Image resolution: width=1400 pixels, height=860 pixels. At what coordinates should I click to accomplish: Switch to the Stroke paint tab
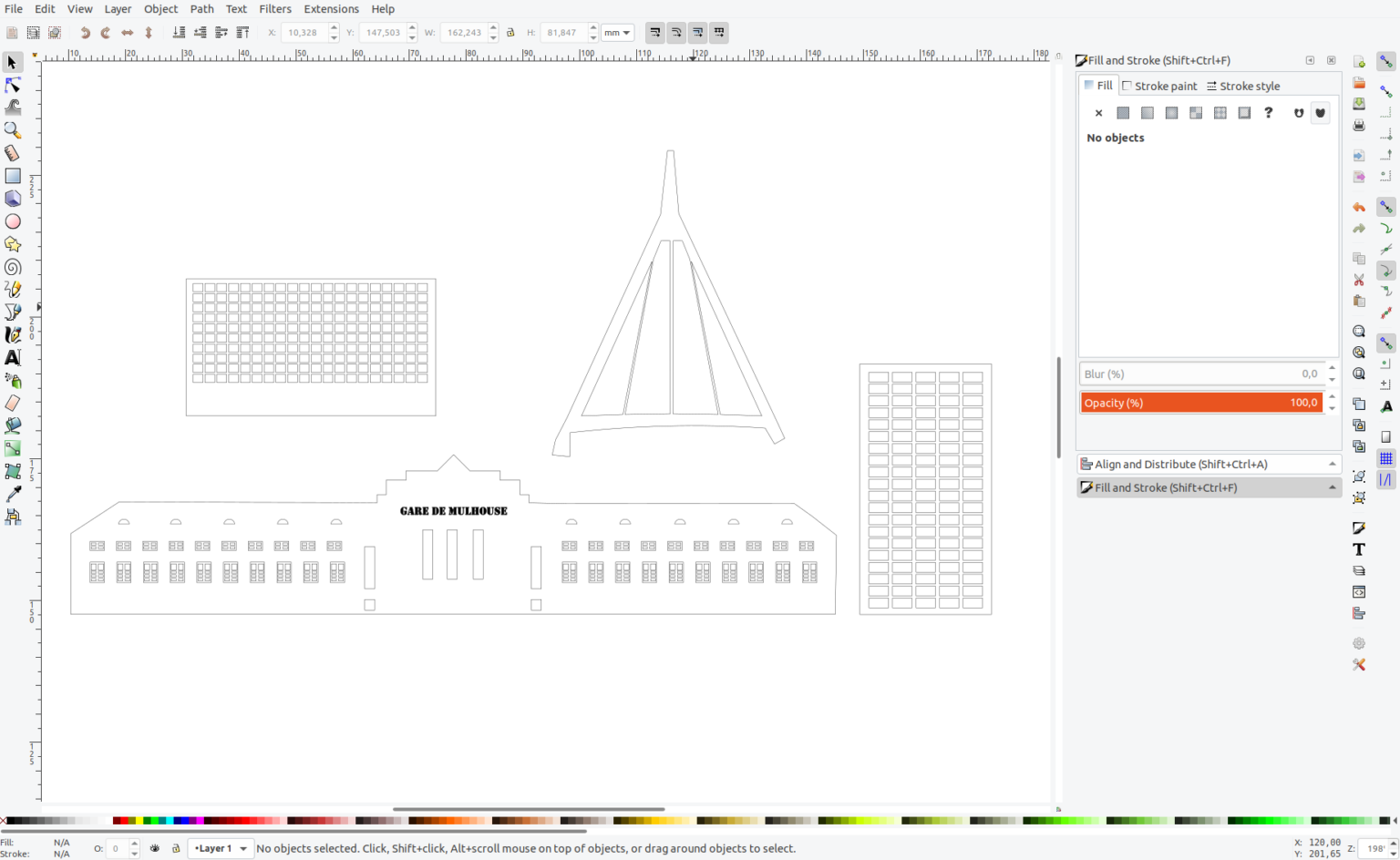pyautogui.click(x=1159, y=86)
